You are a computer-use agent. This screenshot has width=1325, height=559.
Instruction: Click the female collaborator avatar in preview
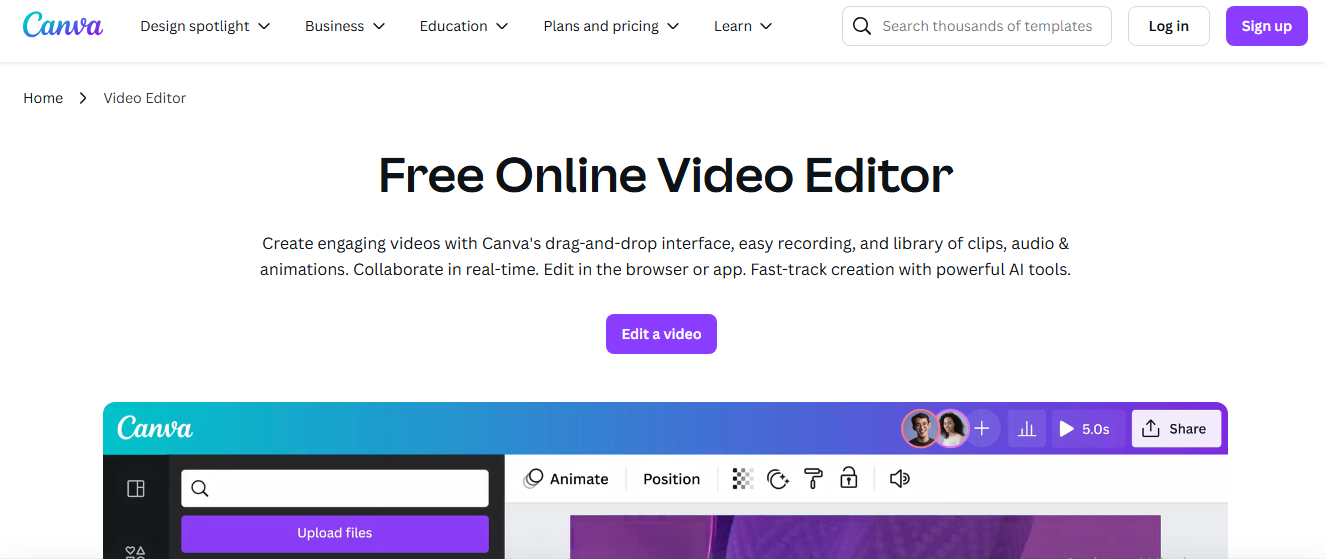pyautogui.click(x=951, y=428)
